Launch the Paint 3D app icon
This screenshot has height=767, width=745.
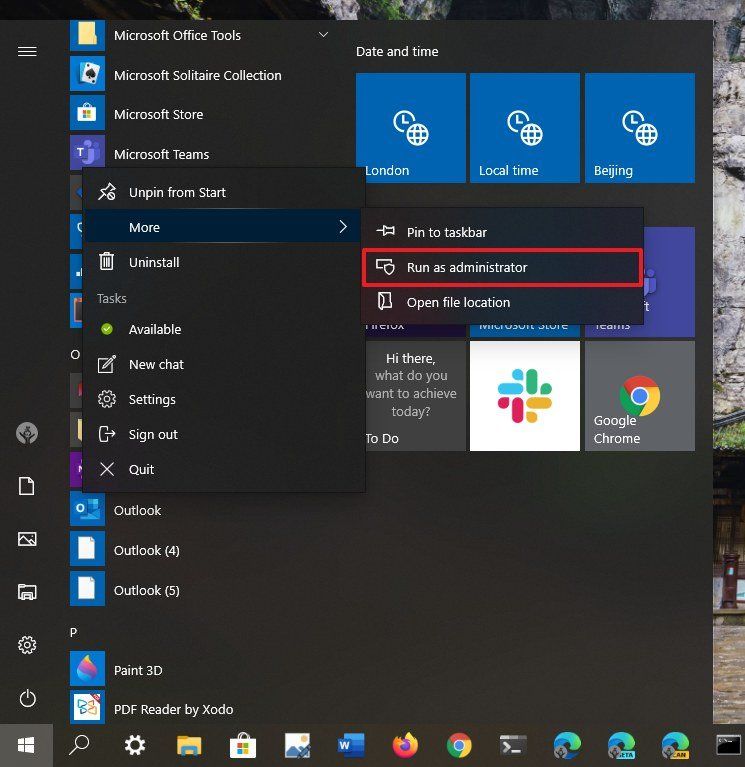click(87, 669)
